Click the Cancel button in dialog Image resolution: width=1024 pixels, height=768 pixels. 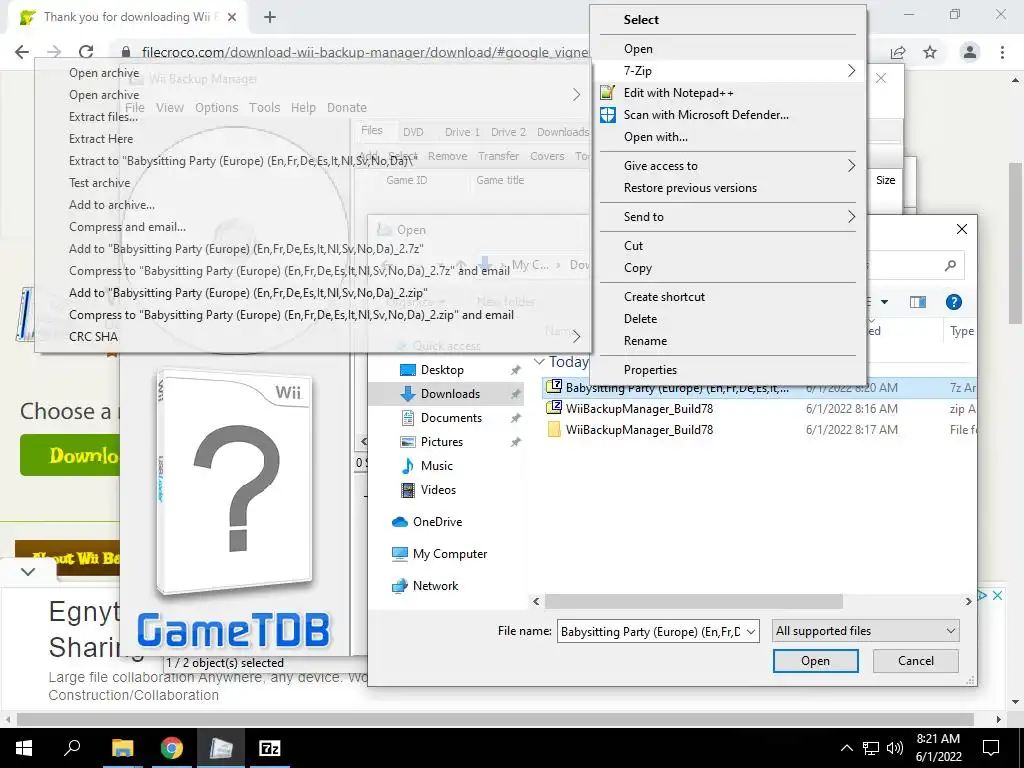(x=916, y=661)
